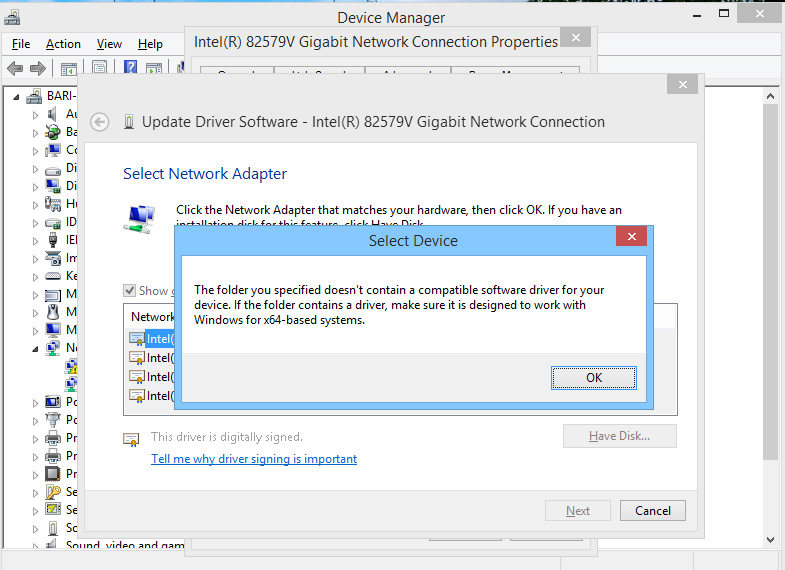
Task: Close the Intel 82579V Properties window
Action: pyautogui.click(x=576, y=38)
